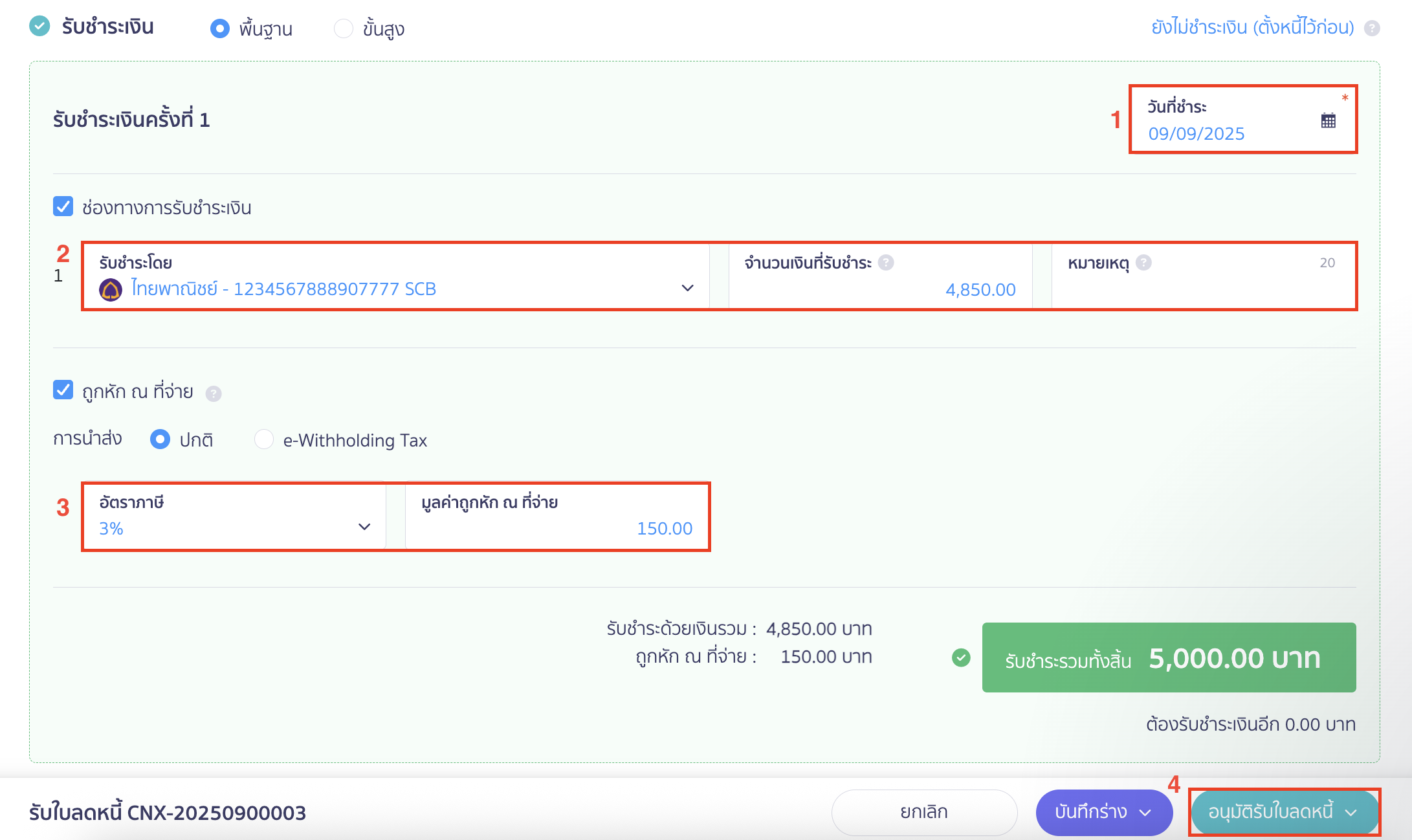This screenshot has width=1412, height=840.
Task: Open the calendar icon for วันที่ชำระ
Action: pyautogui.click(x=1328, y=120)
